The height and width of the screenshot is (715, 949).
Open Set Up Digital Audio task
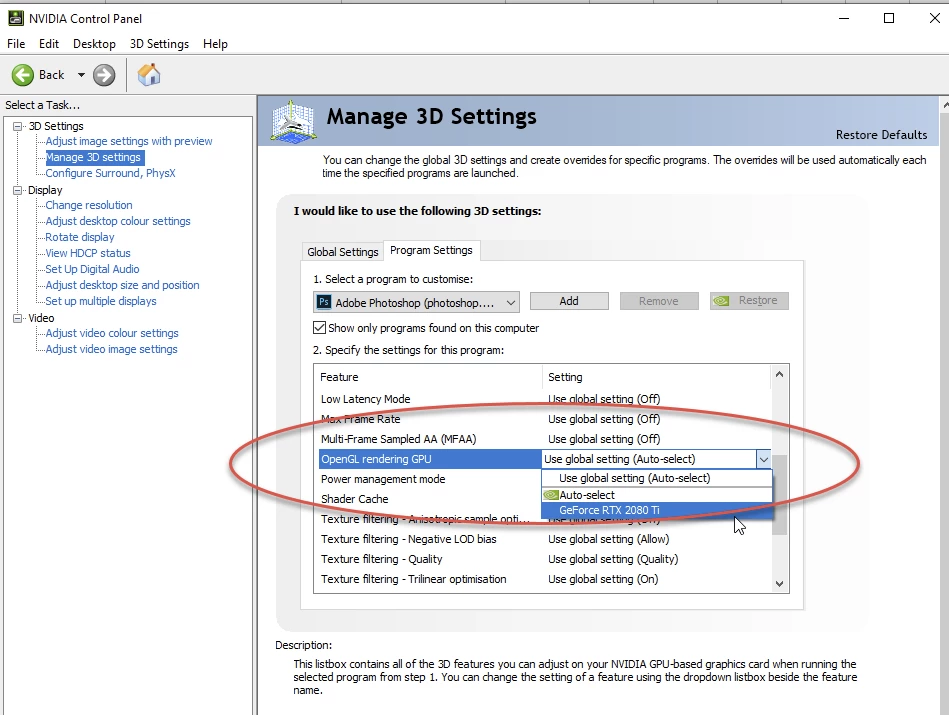click(x=92, y=269)
